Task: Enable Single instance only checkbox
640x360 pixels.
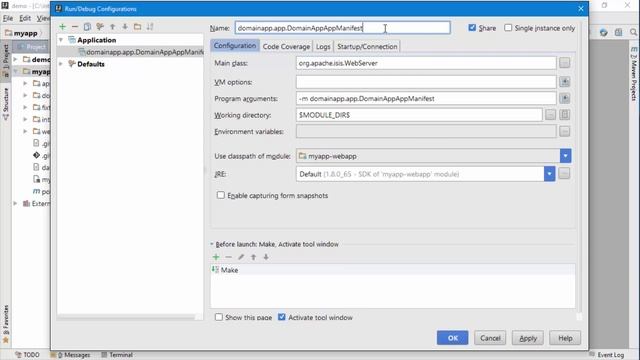Action: pos(508,28)
